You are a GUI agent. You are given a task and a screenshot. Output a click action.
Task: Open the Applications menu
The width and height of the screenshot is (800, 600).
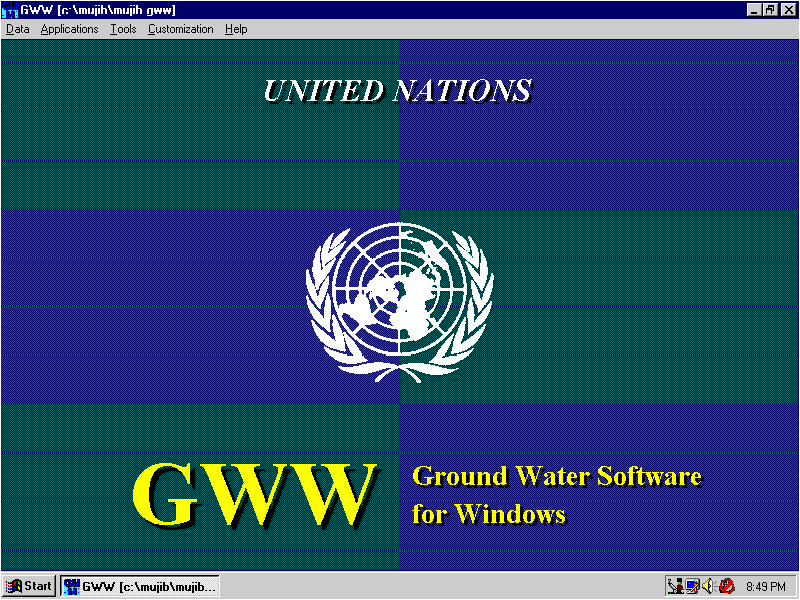[69, 29]
